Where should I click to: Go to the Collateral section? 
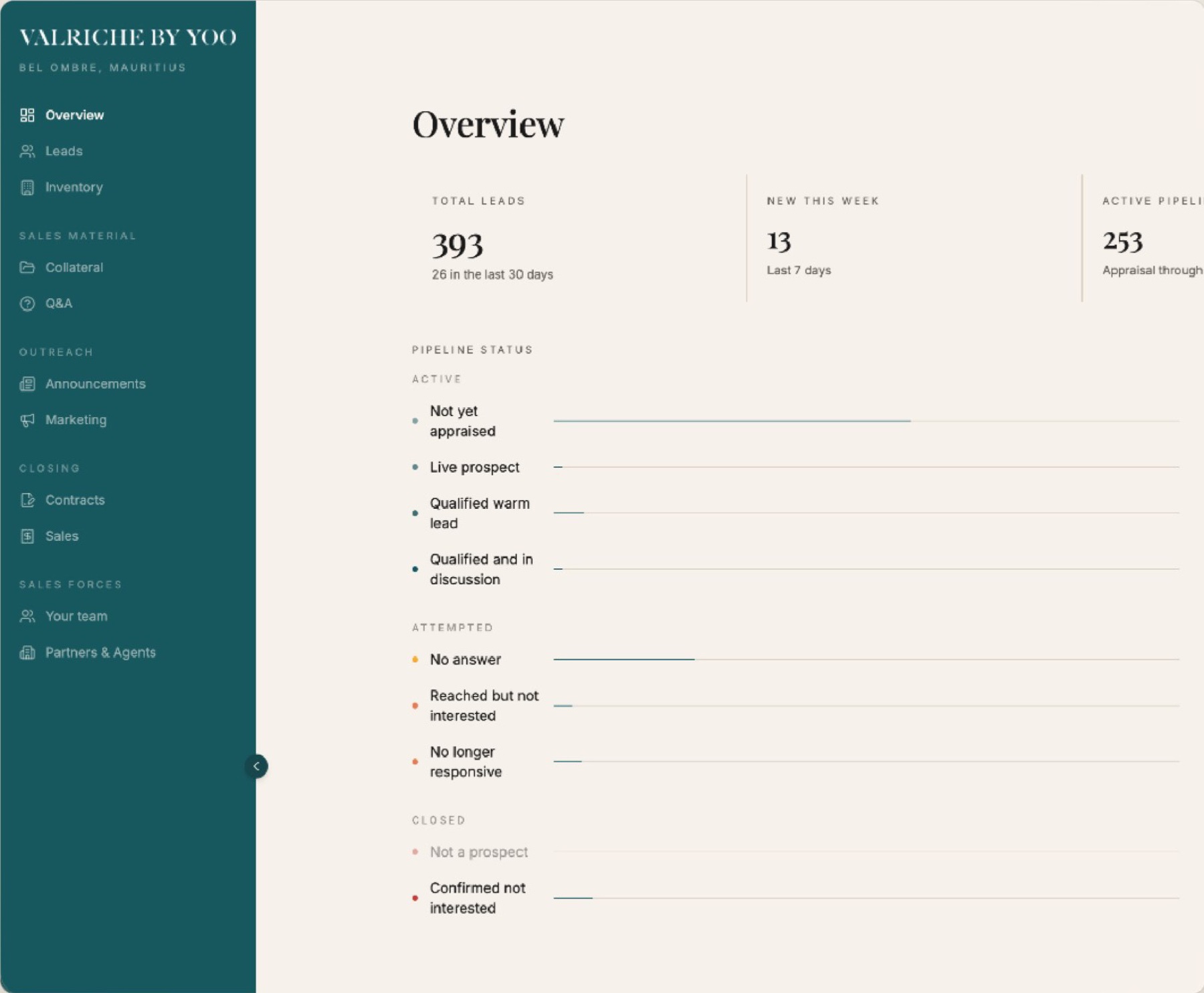tap(74, 267)
